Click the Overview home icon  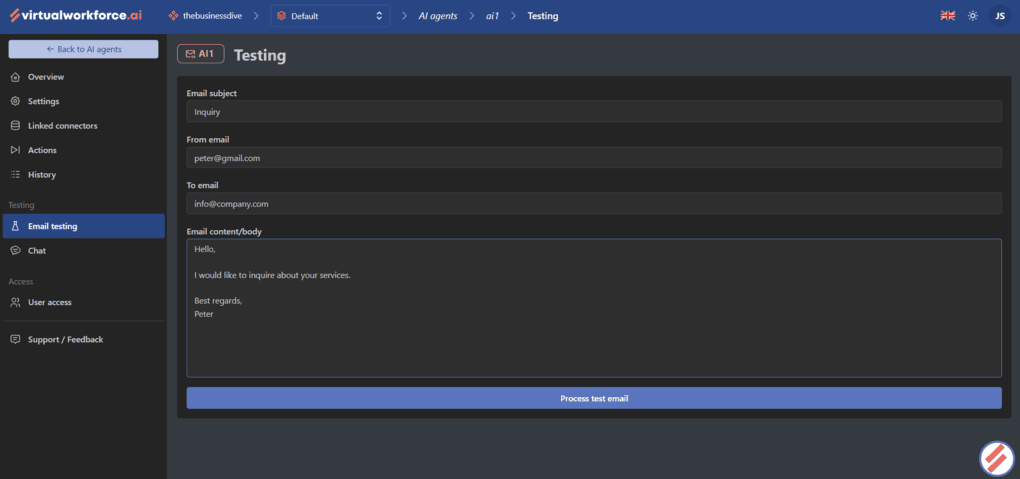(16, 77)
